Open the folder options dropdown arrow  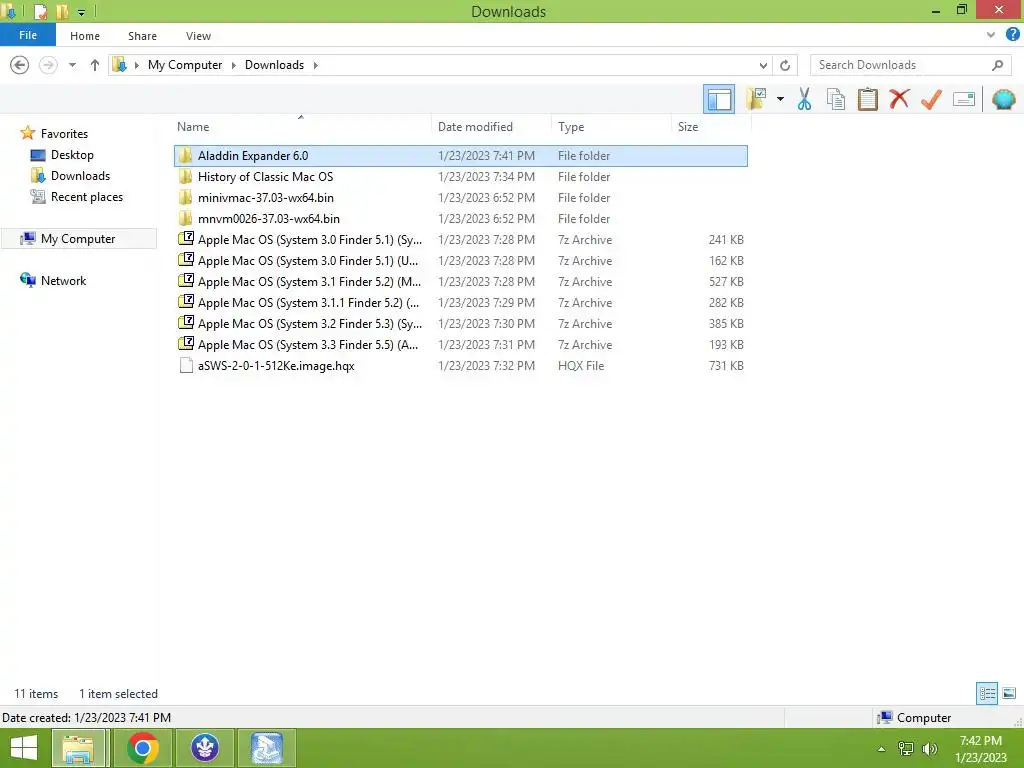pyautogui.click(x=780, y=99)
